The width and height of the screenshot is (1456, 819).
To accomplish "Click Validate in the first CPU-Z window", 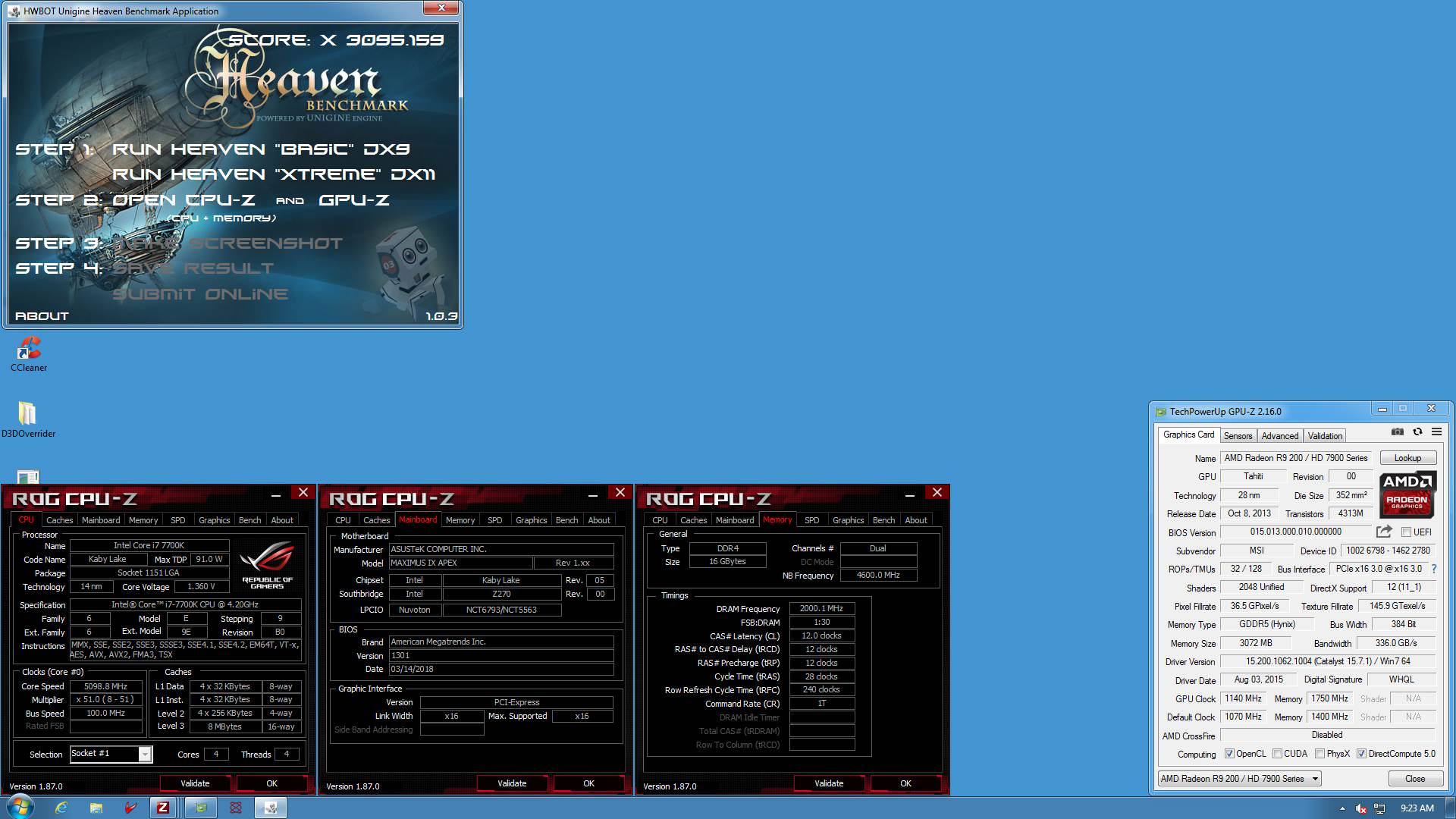I will point(195,783).
